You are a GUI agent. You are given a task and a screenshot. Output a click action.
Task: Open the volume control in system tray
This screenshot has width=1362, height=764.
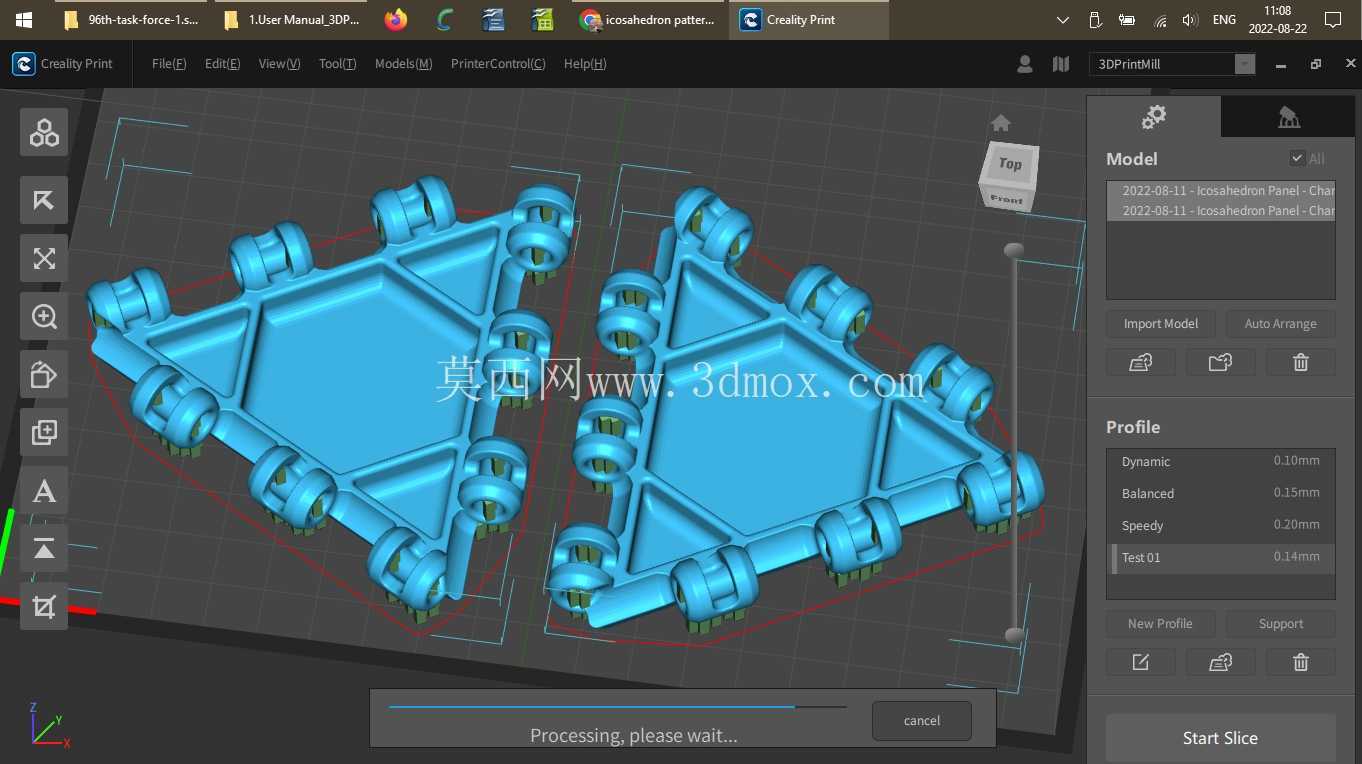(x=1189, y=20)
